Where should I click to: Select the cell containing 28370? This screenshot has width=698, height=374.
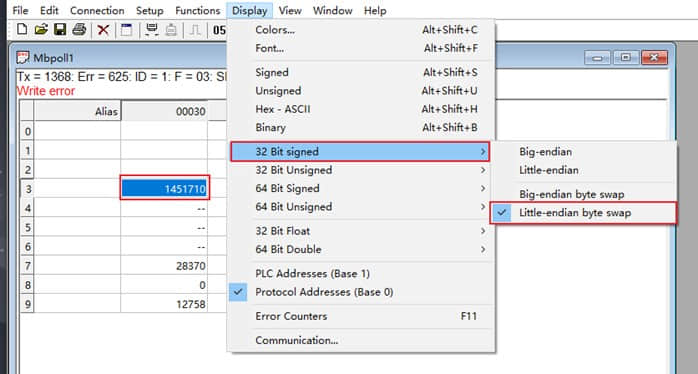[x=164, y=266]
